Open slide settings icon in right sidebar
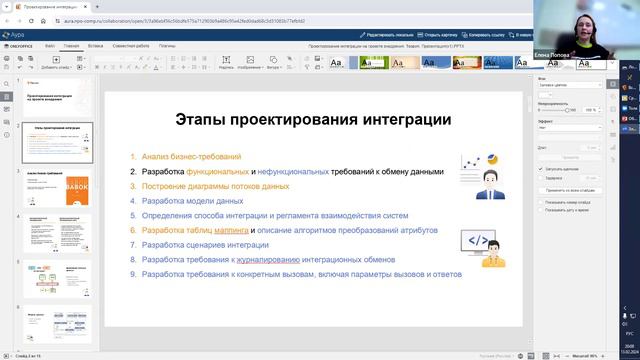Viewport: 640px width, 360px height. point(613,84)
